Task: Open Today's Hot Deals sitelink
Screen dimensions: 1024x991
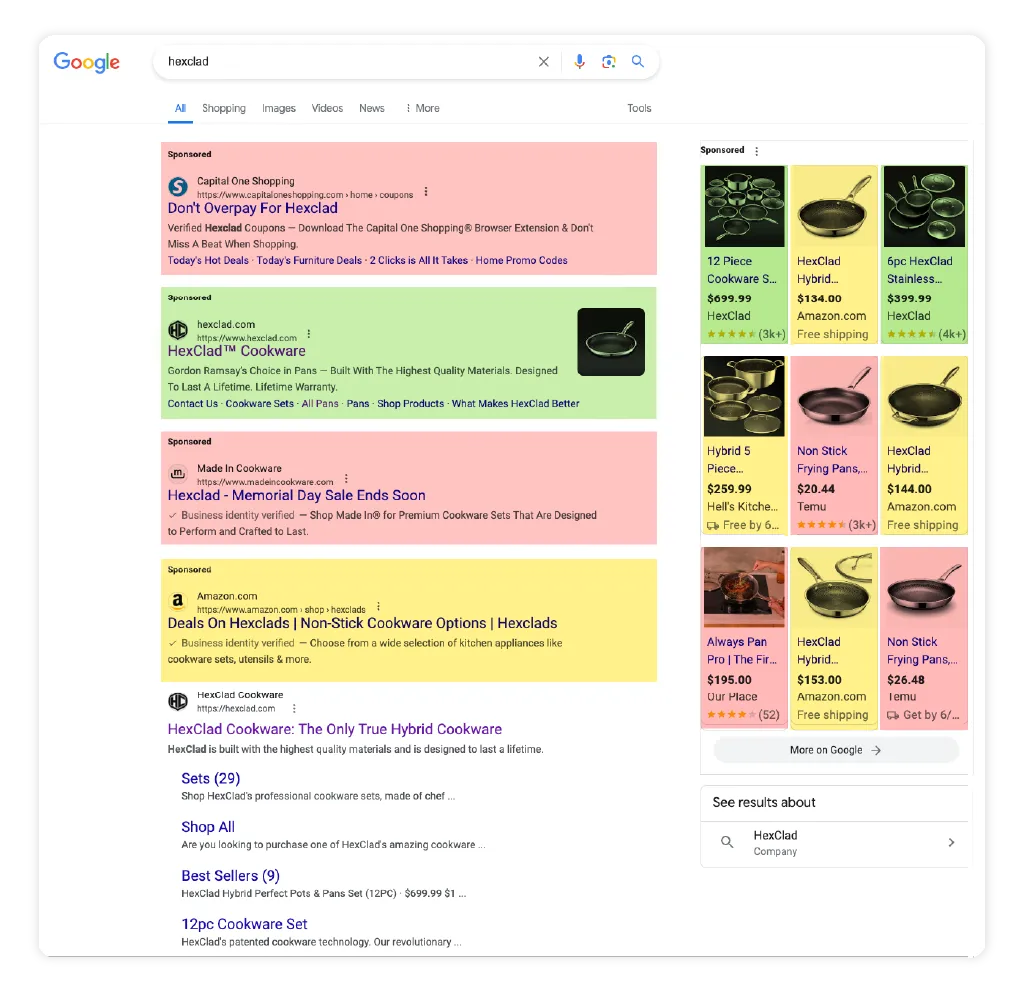Action: point(208,261)
